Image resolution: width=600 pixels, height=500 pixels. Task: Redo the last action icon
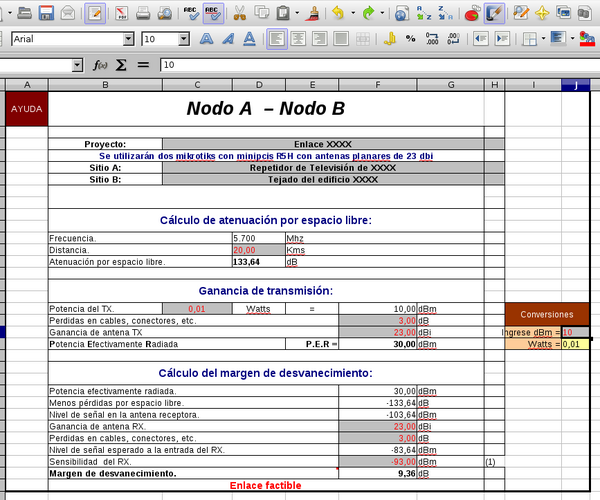coord(368,13)
